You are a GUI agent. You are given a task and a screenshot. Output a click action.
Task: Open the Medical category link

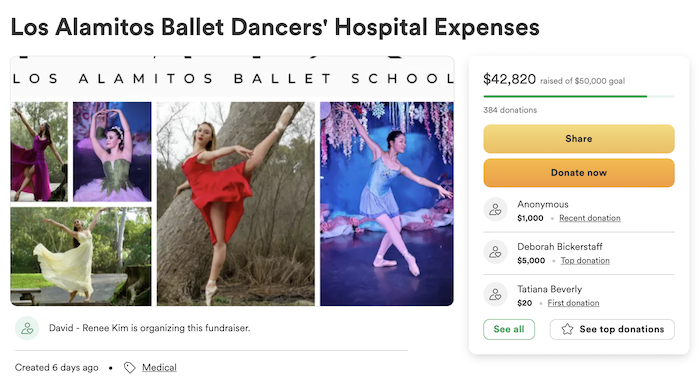tap(159, 368)
